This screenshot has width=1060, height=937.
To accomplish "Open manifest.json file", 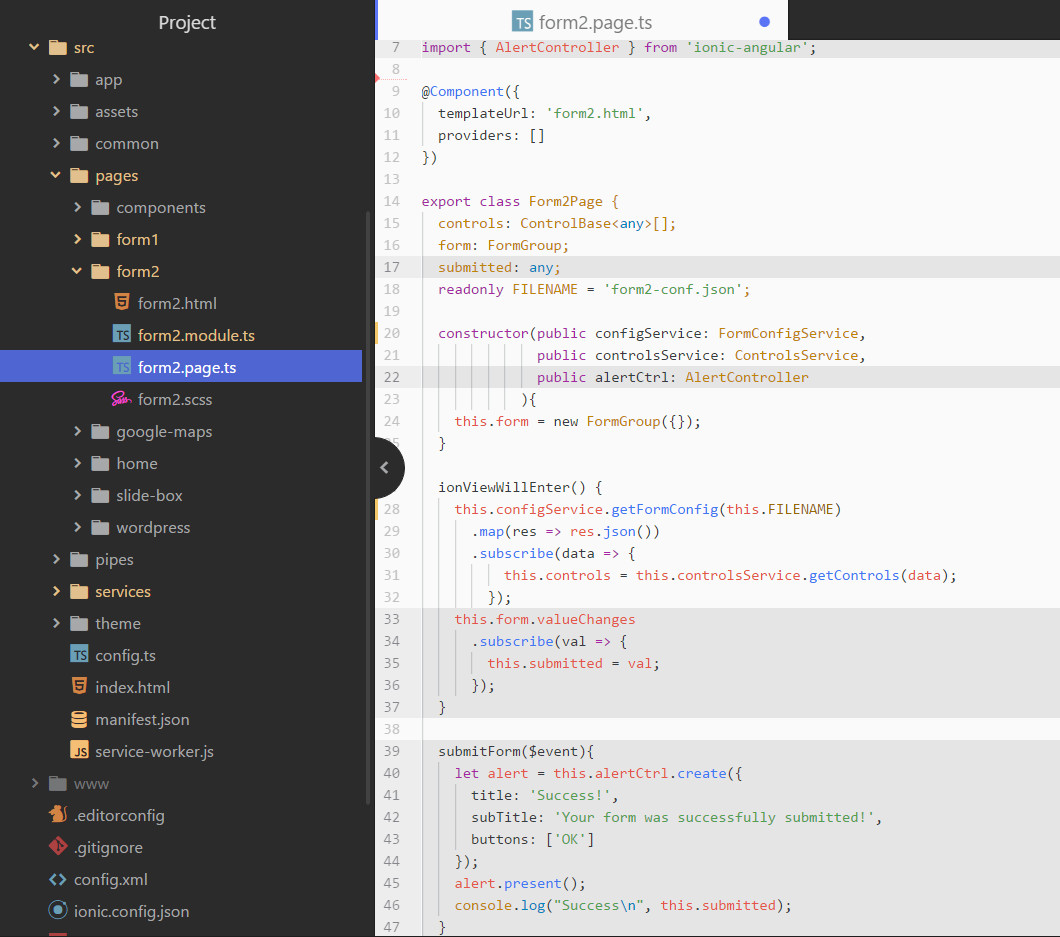I will pyautogui.click(x=142, y=719).
